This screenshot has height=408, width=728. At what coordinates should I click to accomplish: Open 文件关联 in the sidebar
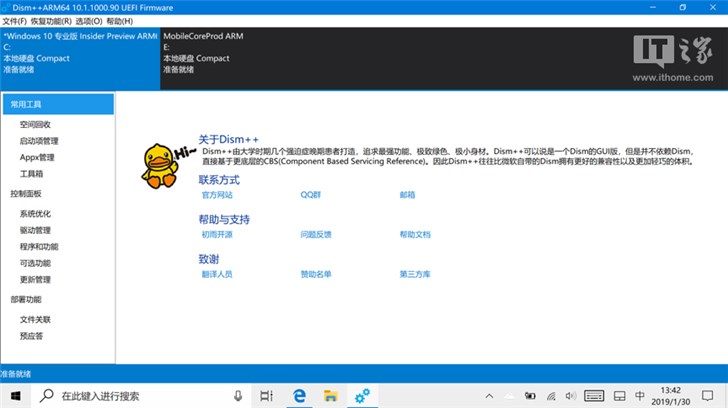click(x=35, y=320)
